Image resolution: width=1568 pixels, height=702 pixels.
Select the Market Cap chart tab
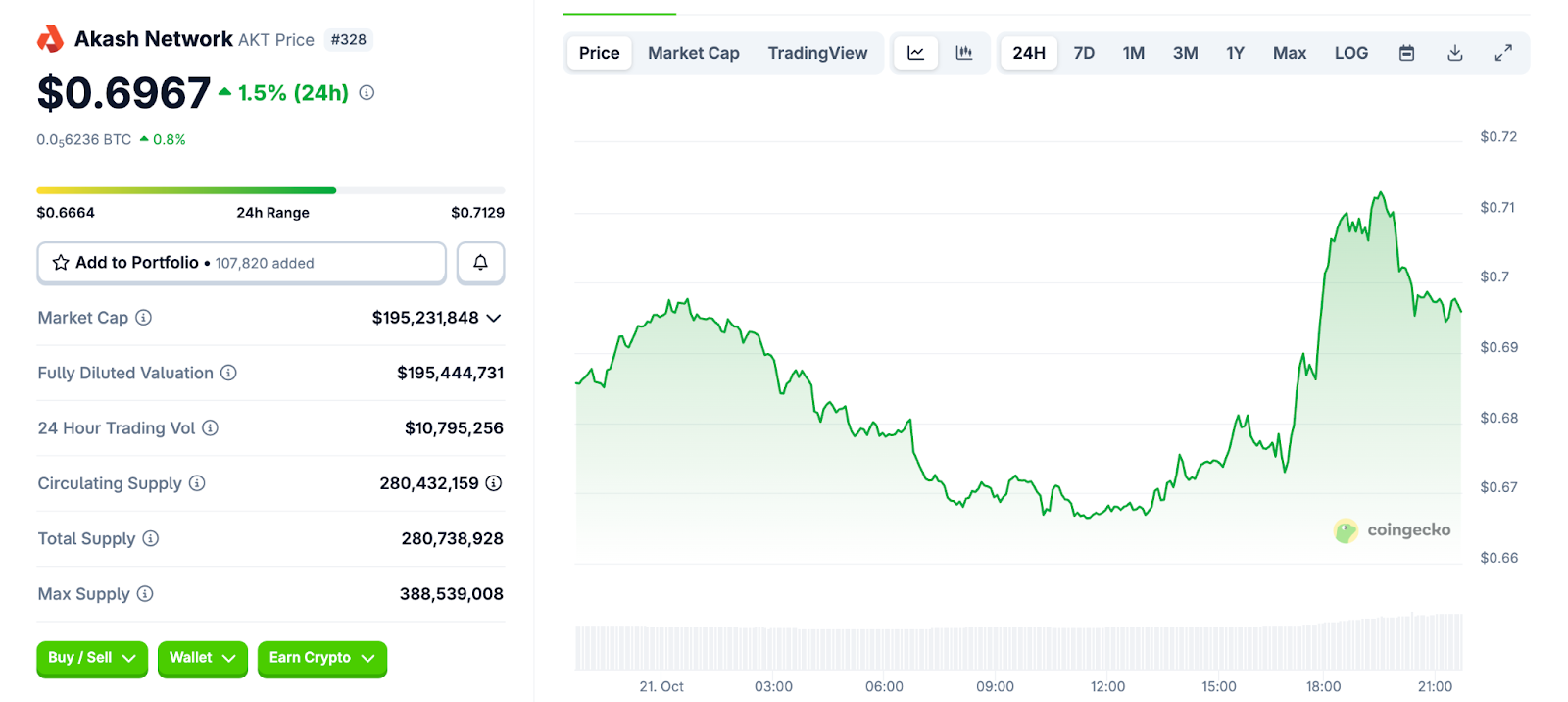point(694,53)
